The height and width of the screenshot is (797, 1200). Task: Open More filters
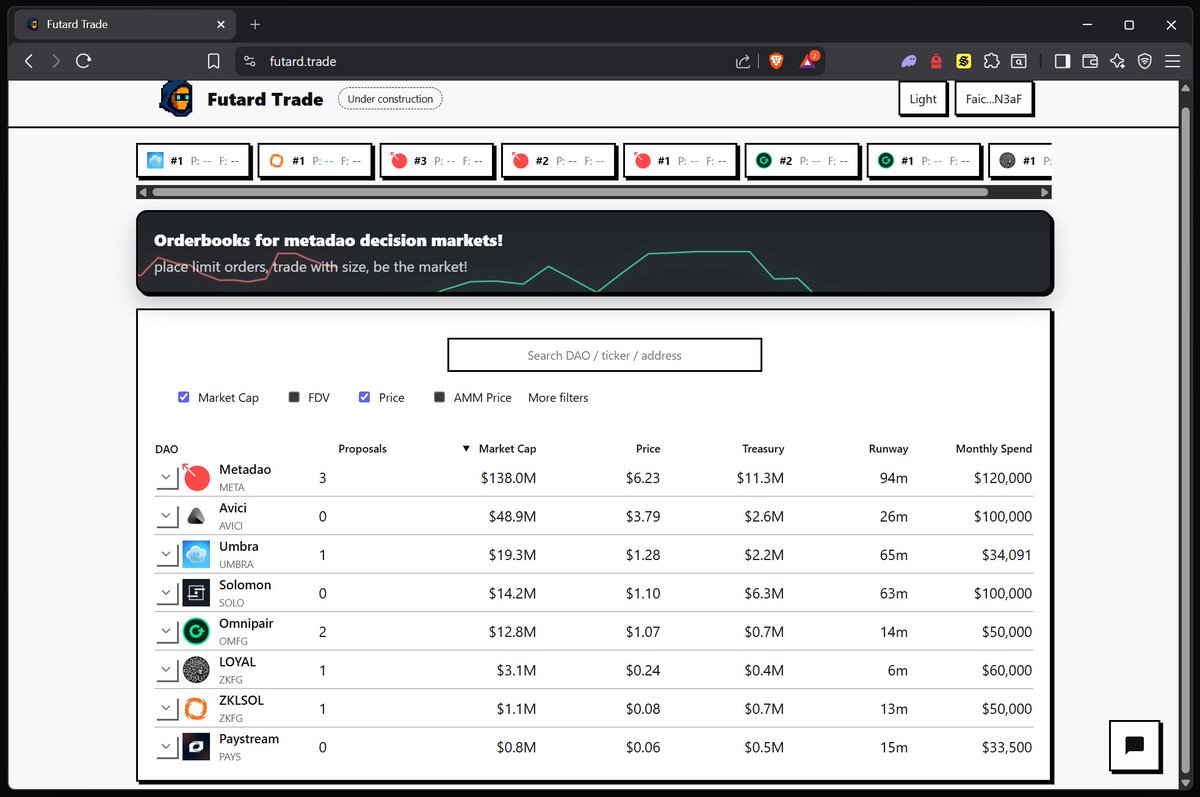click(558, 397)
